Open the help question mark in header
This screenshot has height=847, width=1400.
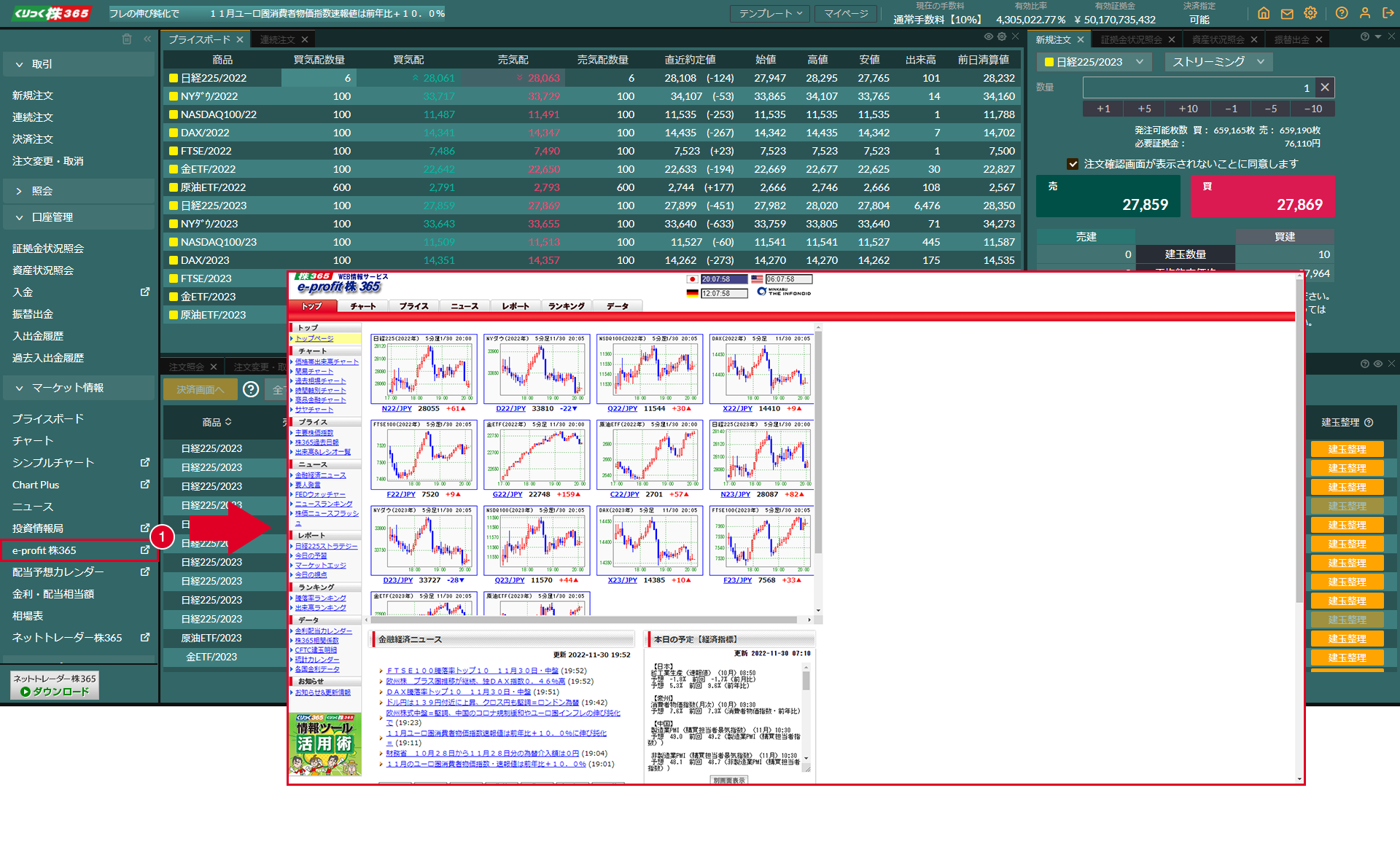click(1342, 13)
